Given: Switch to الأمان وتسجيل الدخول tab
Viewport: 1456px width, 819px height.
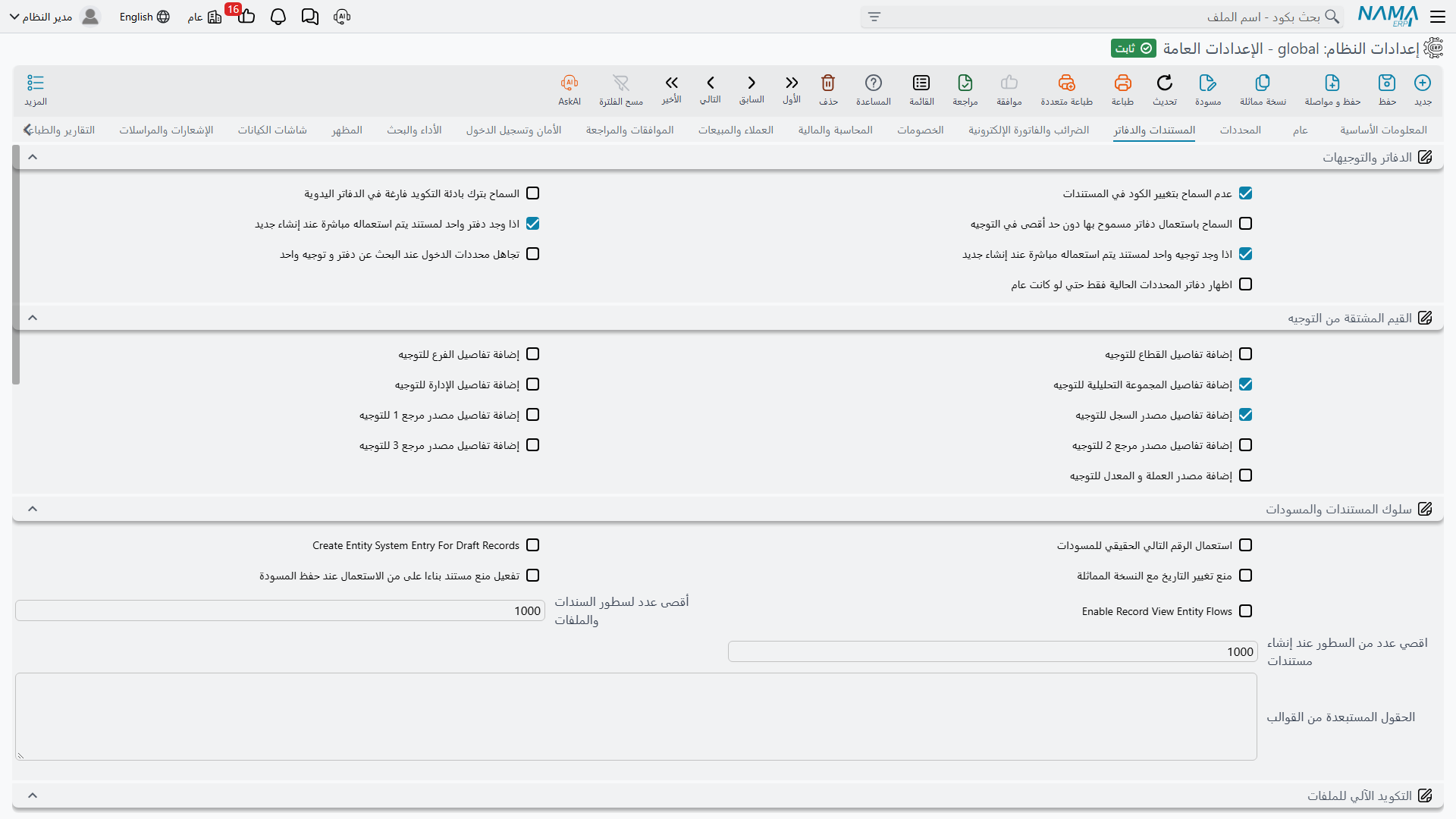Looking at the screenshot, I should point(513,130).
